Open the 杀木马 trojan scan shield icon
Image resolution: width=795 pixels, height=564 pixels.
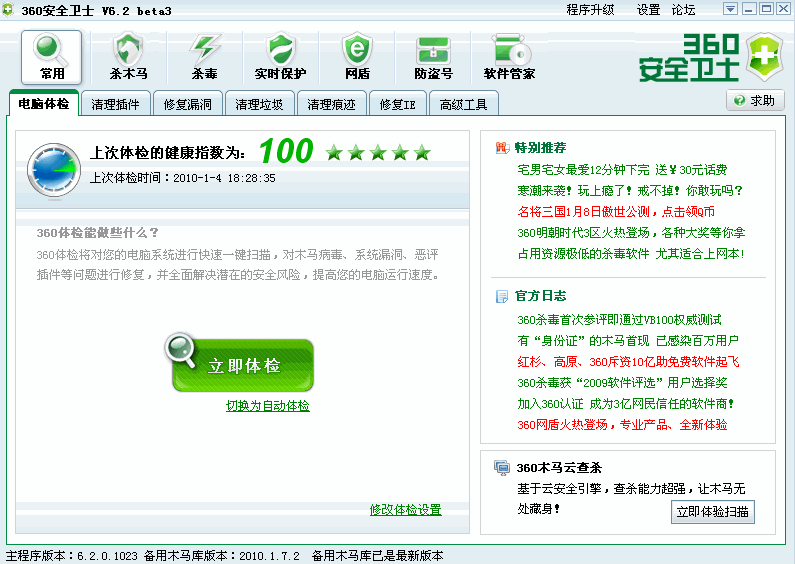pyautogui.click(x=128, y=57)
